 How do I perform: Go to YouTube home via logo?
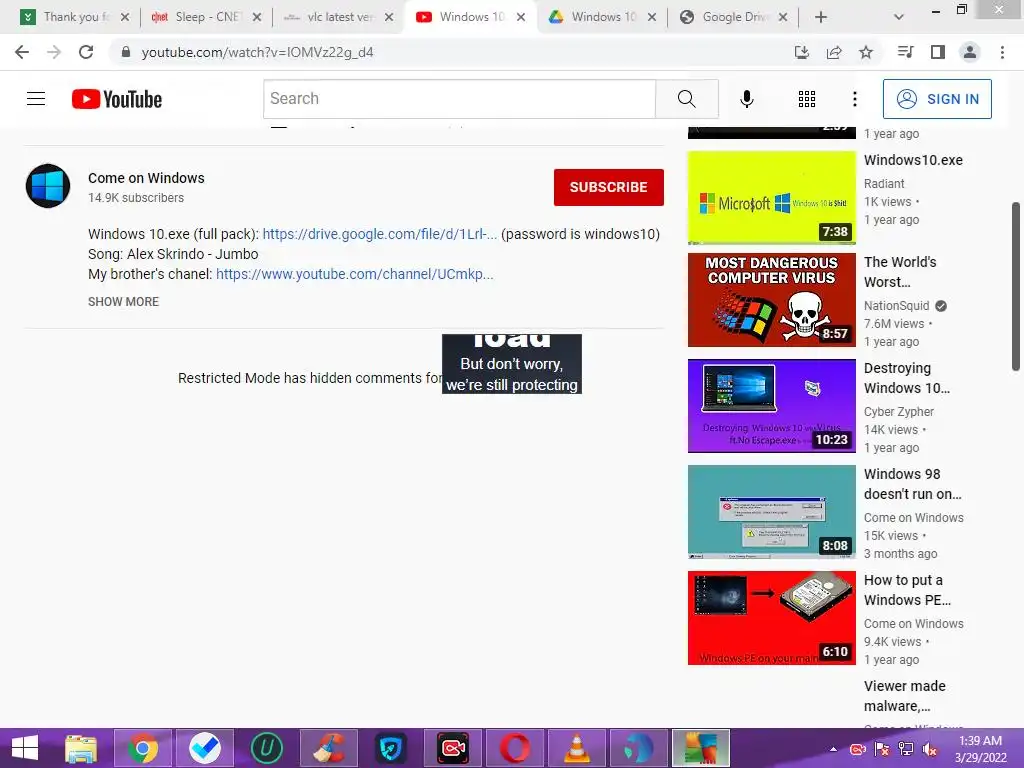click(117, 99)
